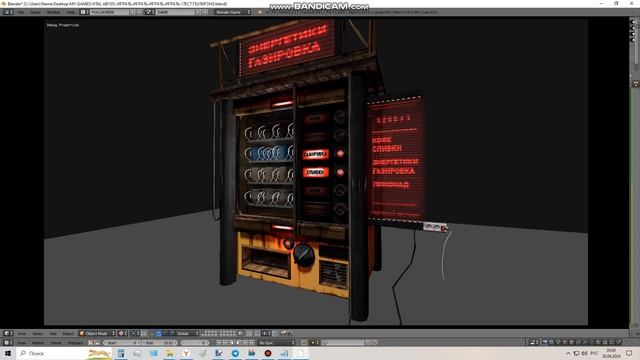The width and height of the screenshot is (640, 360).
Task: Toggle use preview range in timeline
Action: click(x=91, y=342)
